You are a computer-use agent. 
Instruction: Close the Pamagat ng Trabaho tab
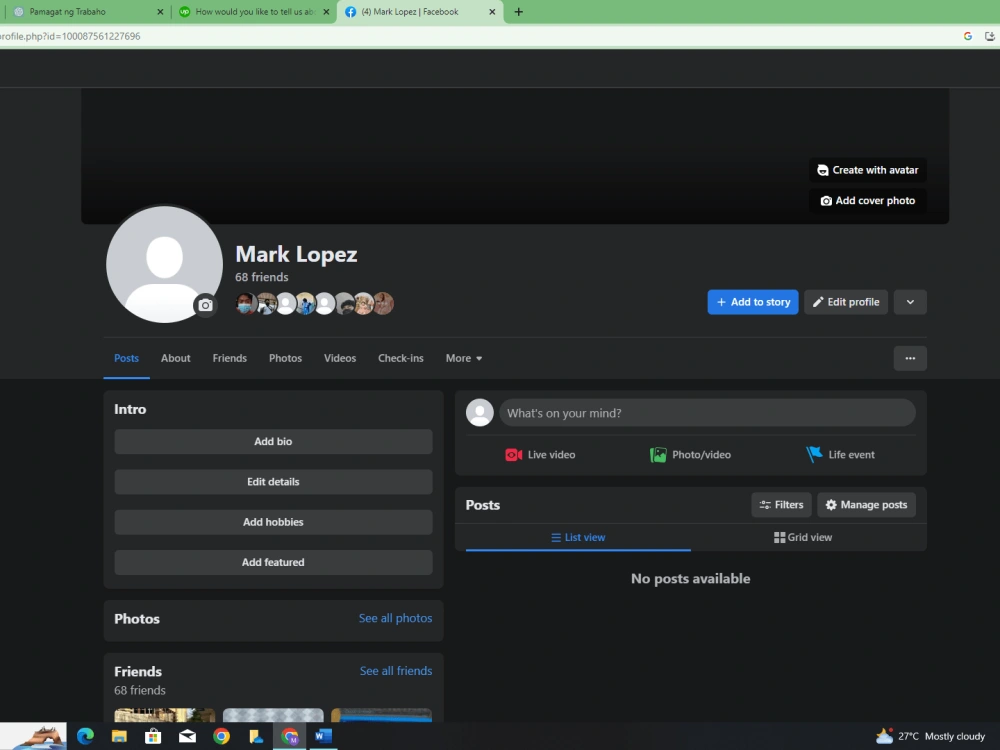point(159,11)
